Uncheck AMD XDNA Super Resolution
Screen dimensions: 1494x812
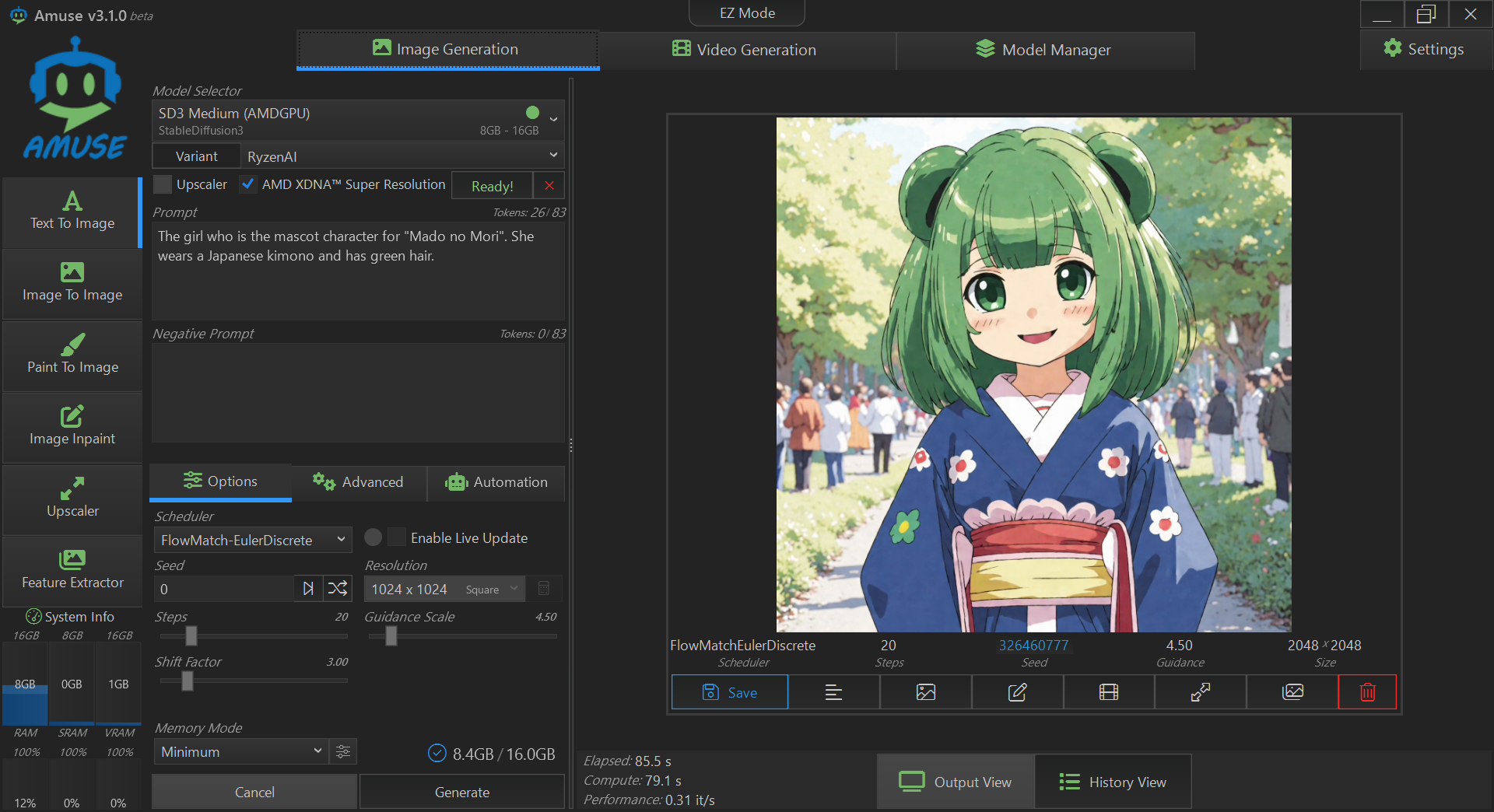pos(248,184)
